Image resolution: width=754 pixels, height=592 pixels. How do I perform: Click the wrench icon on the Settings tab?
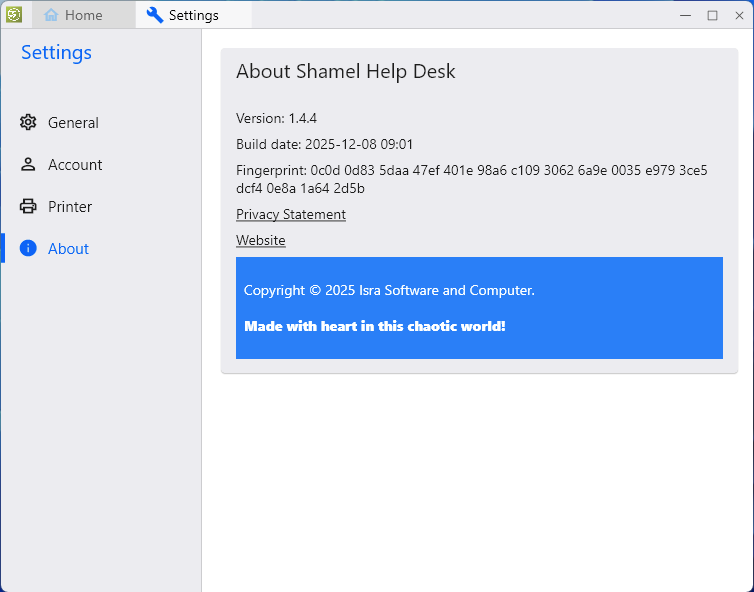click(x=154, y=15)
